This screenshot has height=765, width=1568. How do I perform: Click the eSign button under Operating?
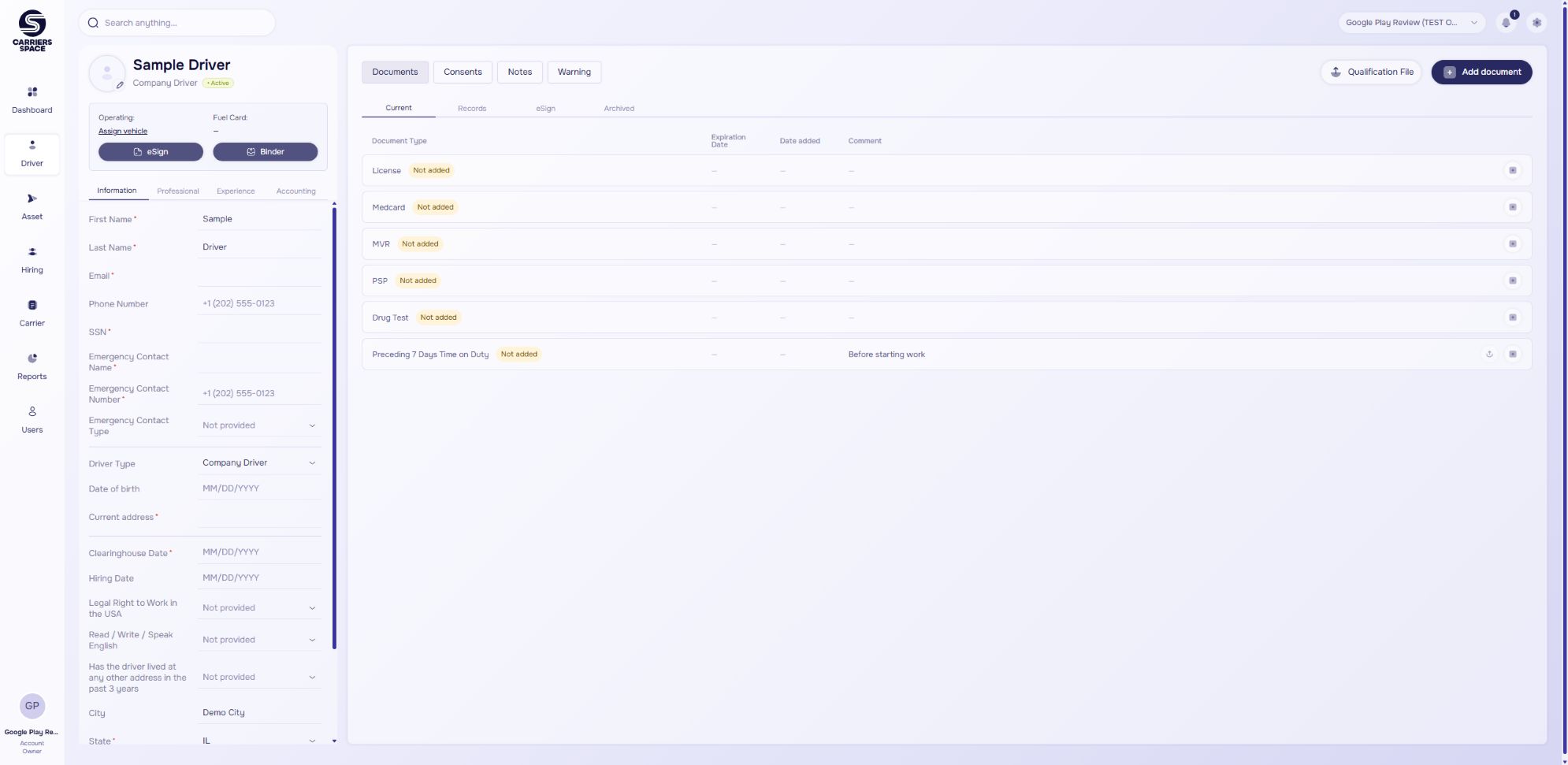pos(150,152)
